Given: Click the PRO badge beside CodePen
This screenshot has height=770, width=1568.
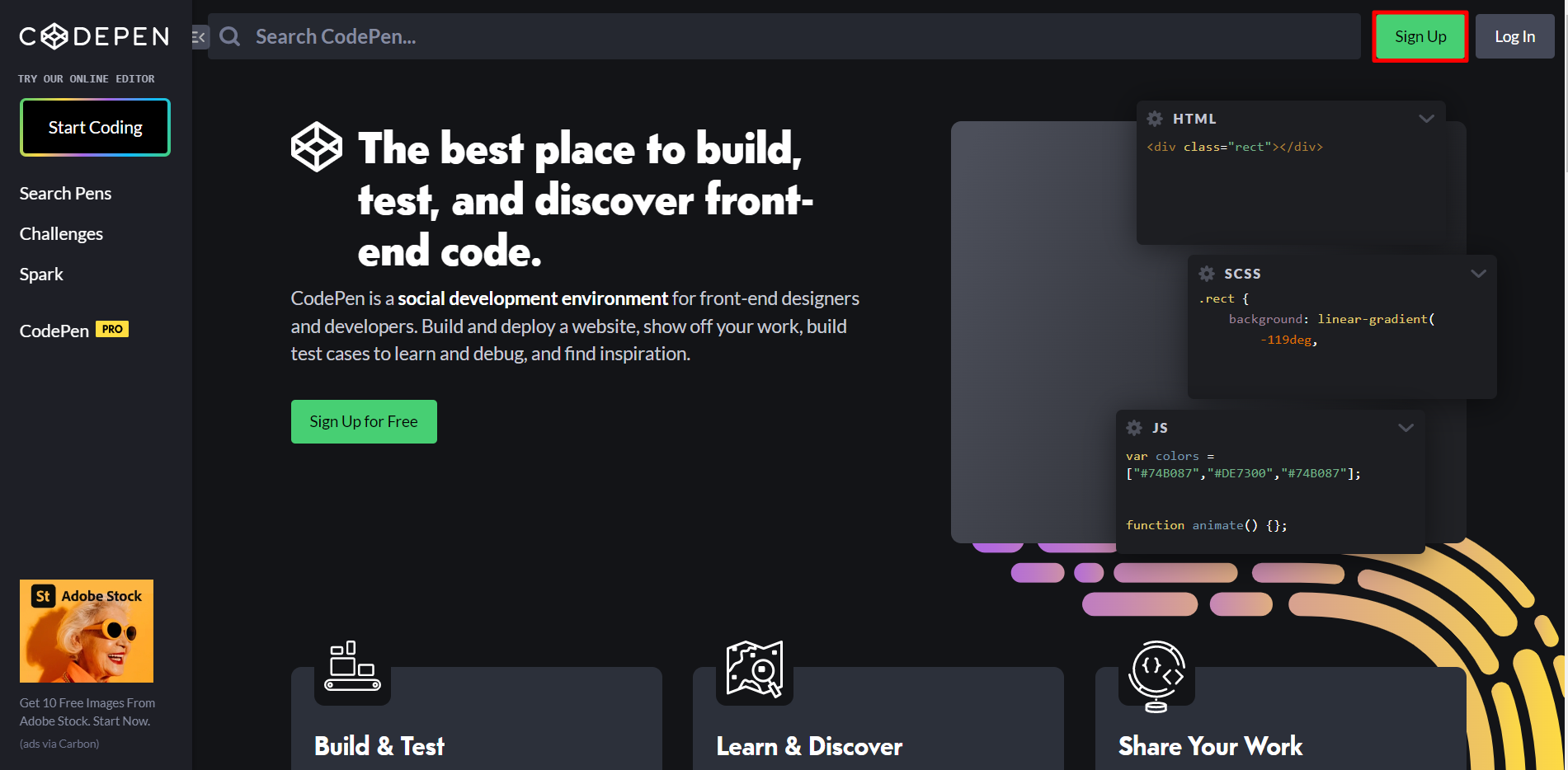Looking at the screenshot, I should [x=112, y=329].
